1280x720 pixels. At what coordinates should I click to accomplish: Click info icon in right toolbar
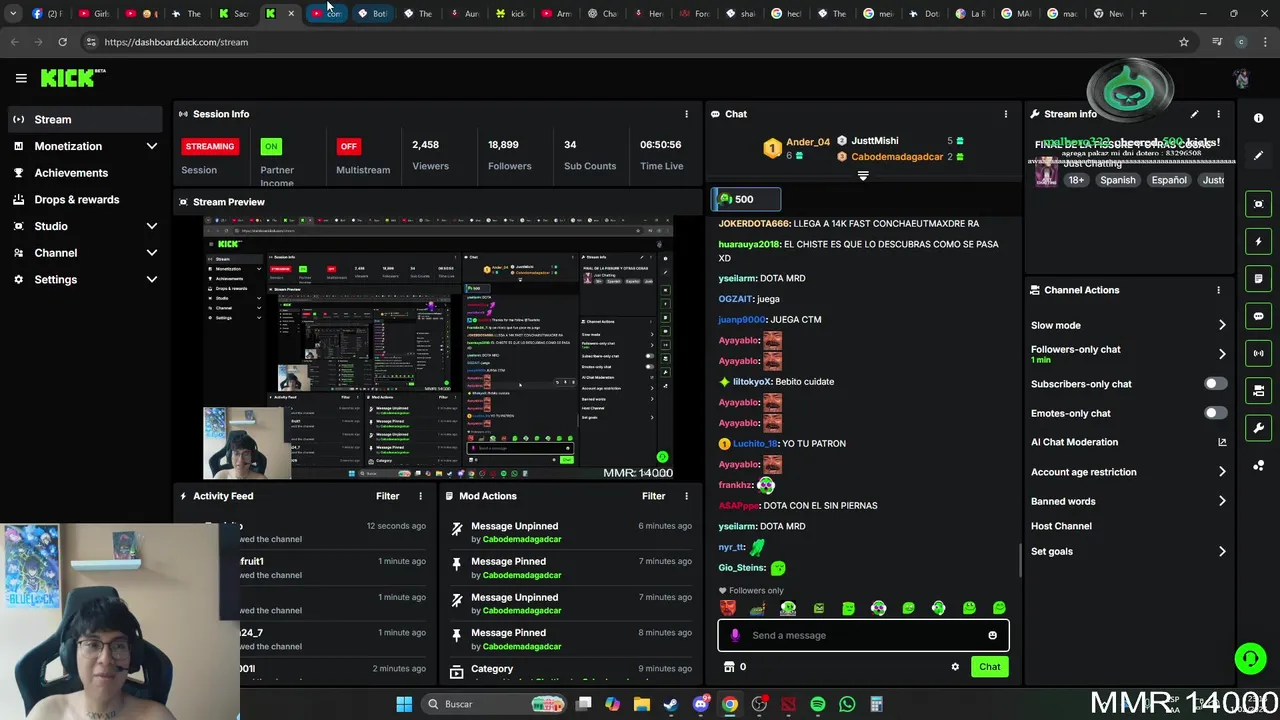point(1258,118)
